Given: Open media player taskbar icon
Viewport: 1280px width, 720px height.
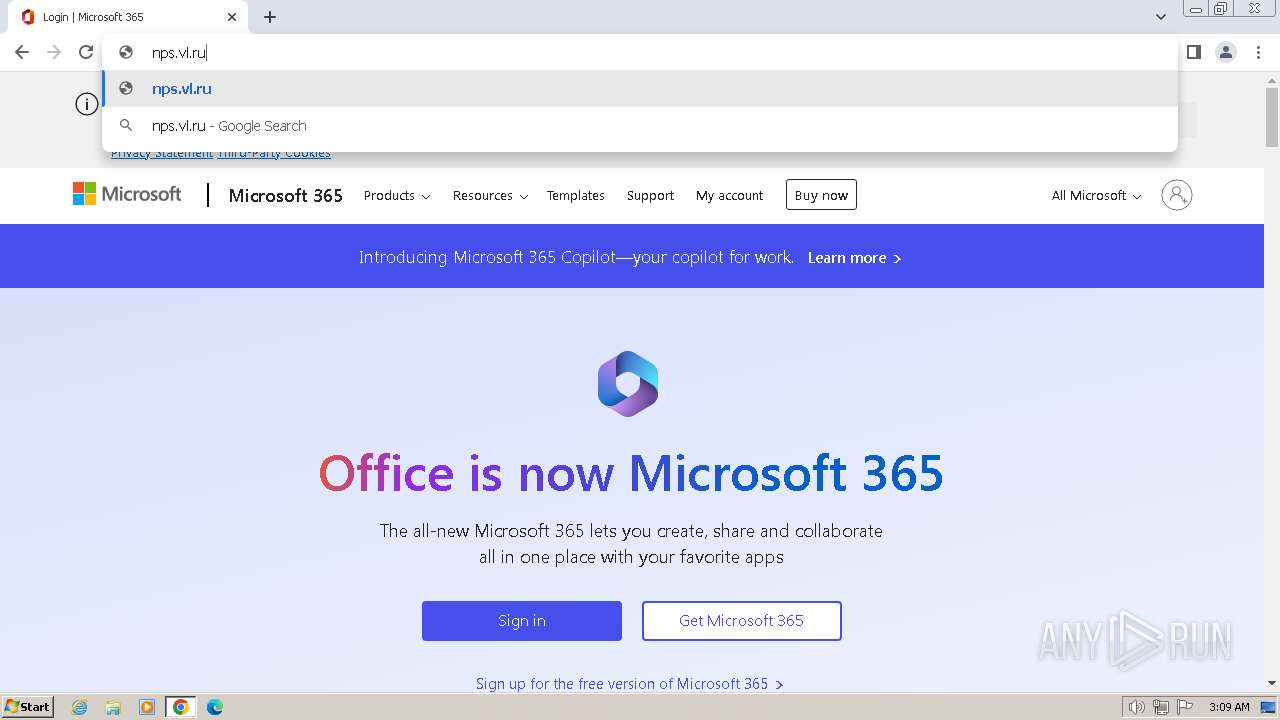Looking at the screenshot, I should 147,707.
